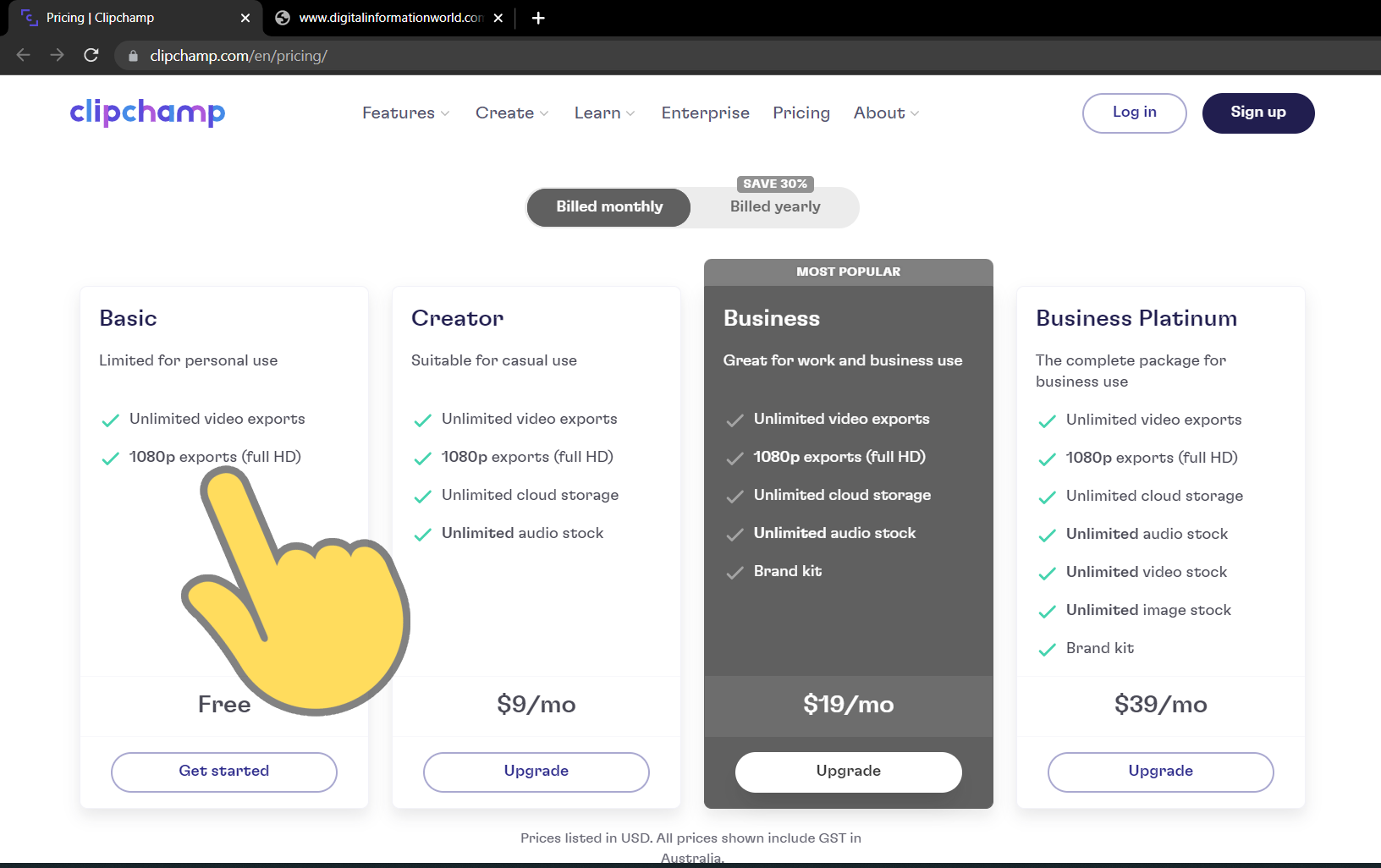Viewport: 1381px width, 868px height.
Task: Click 'Great for work and business use' text
Action: pos(843,360)
